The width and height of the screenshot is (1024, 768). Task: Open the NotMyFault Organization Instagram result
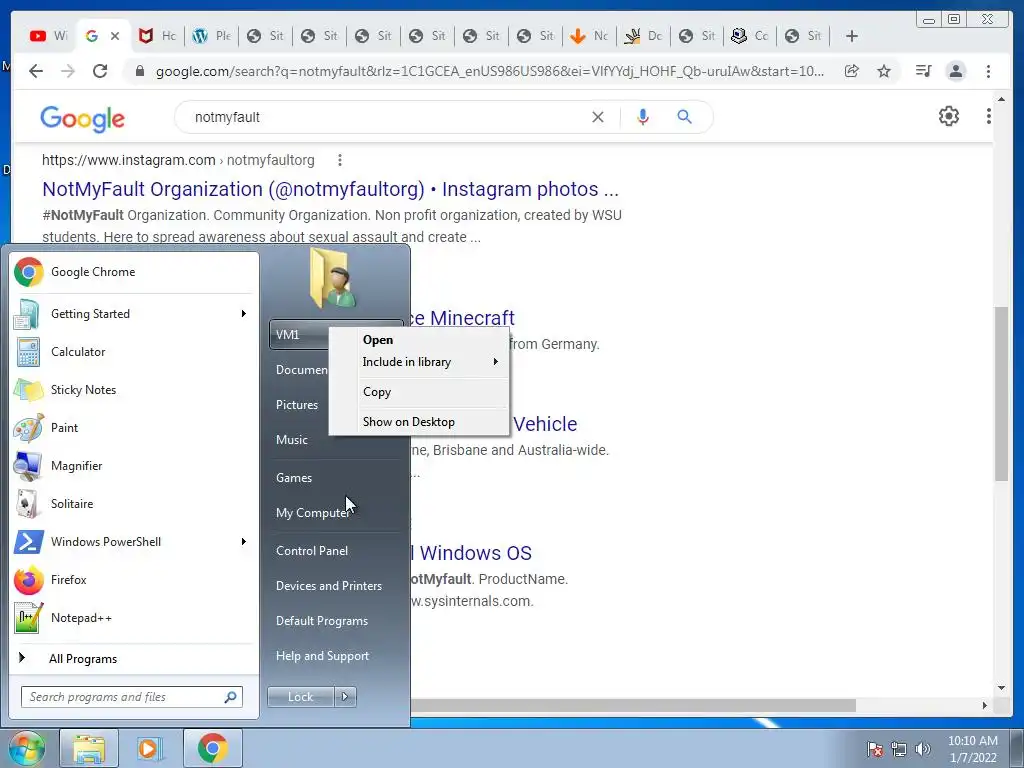click(330, 189)
